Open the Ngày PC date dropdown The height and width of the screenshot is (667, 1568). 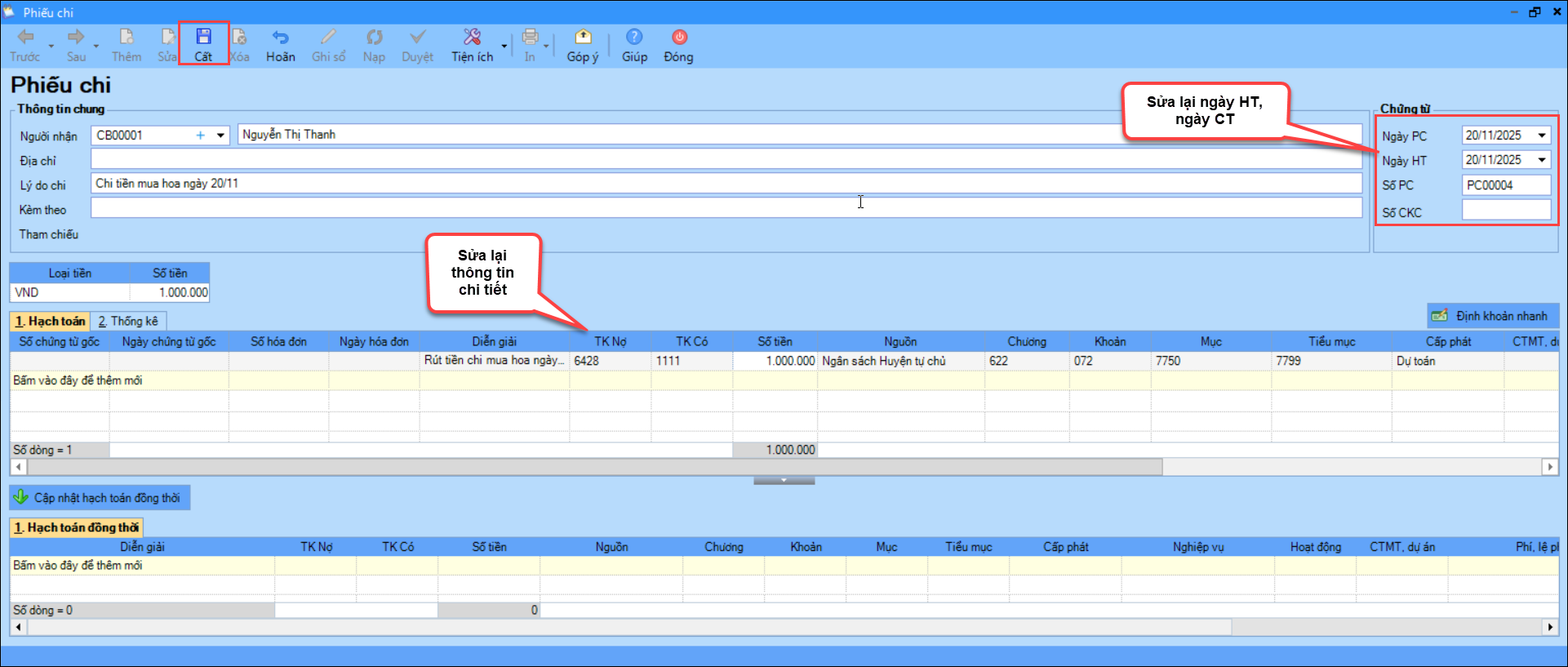(x=1542, y=136)
